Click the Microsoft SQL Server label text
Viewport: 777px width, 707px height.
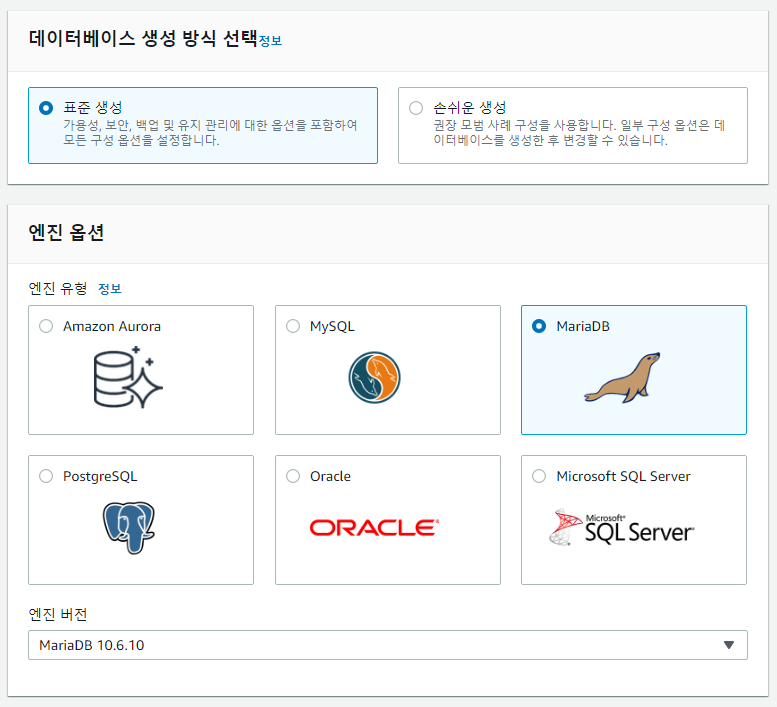(623, 477)
